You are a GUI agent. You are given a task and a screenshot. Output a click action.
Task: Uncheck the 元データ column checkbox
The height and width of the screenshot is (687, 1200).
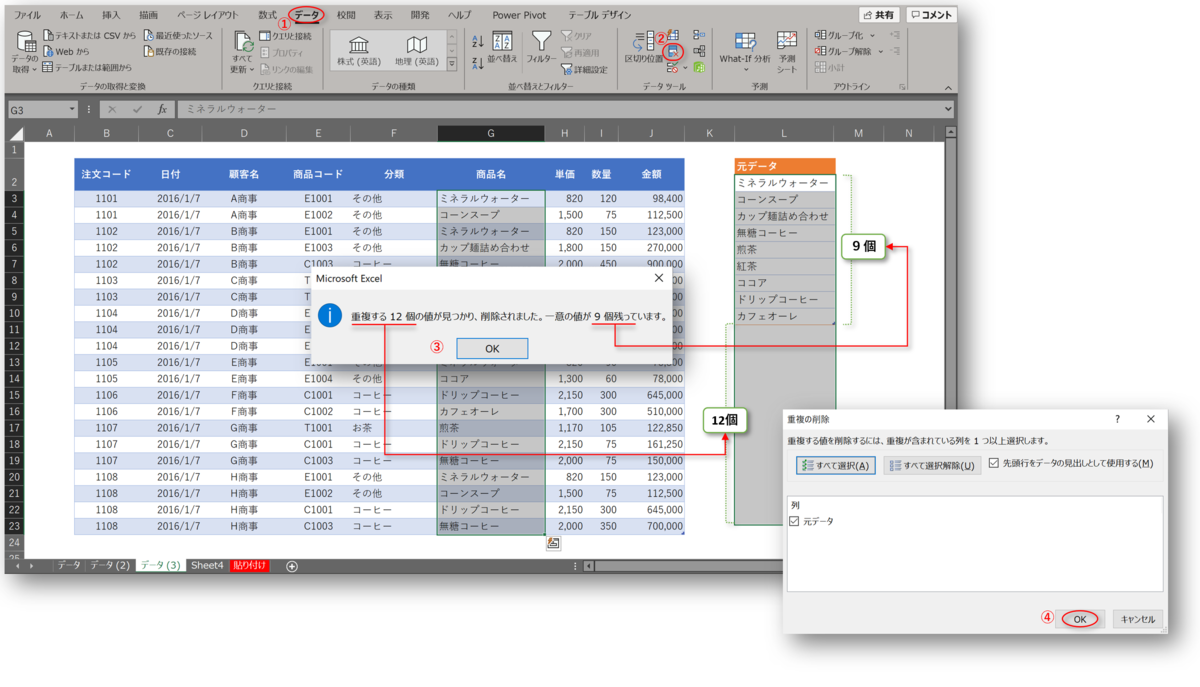click(x=794, y=521)
